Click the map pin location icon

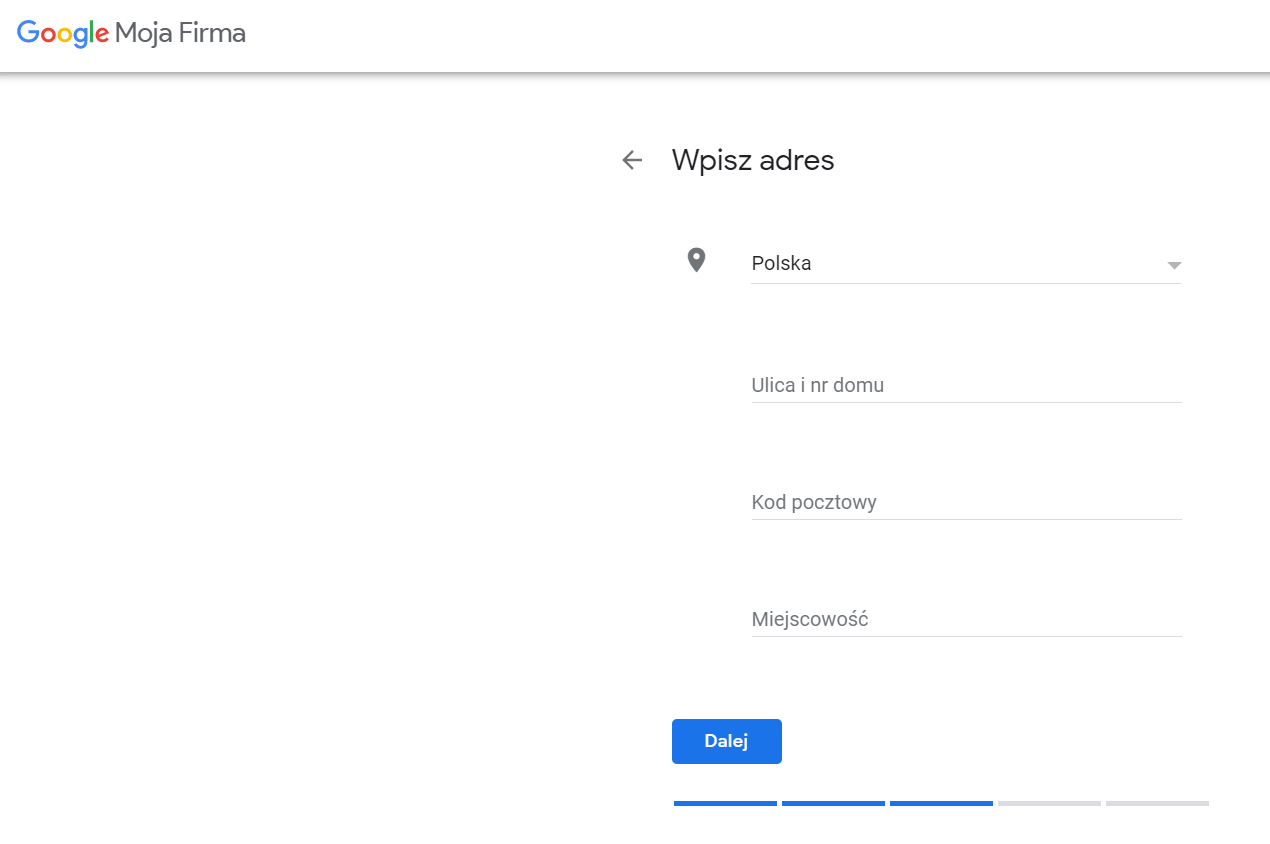point(696,261)
